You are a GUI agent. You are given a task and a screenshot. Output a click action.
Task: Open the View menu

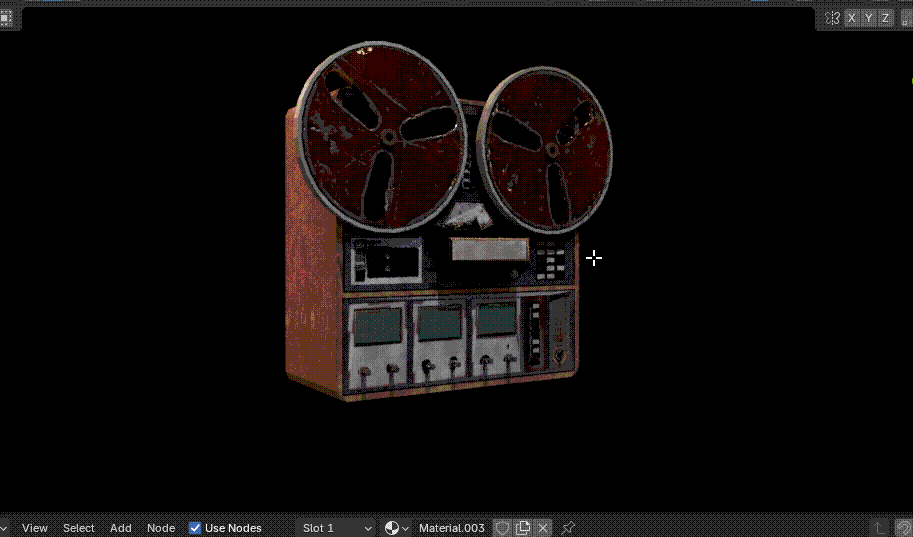tap(34, 528)
